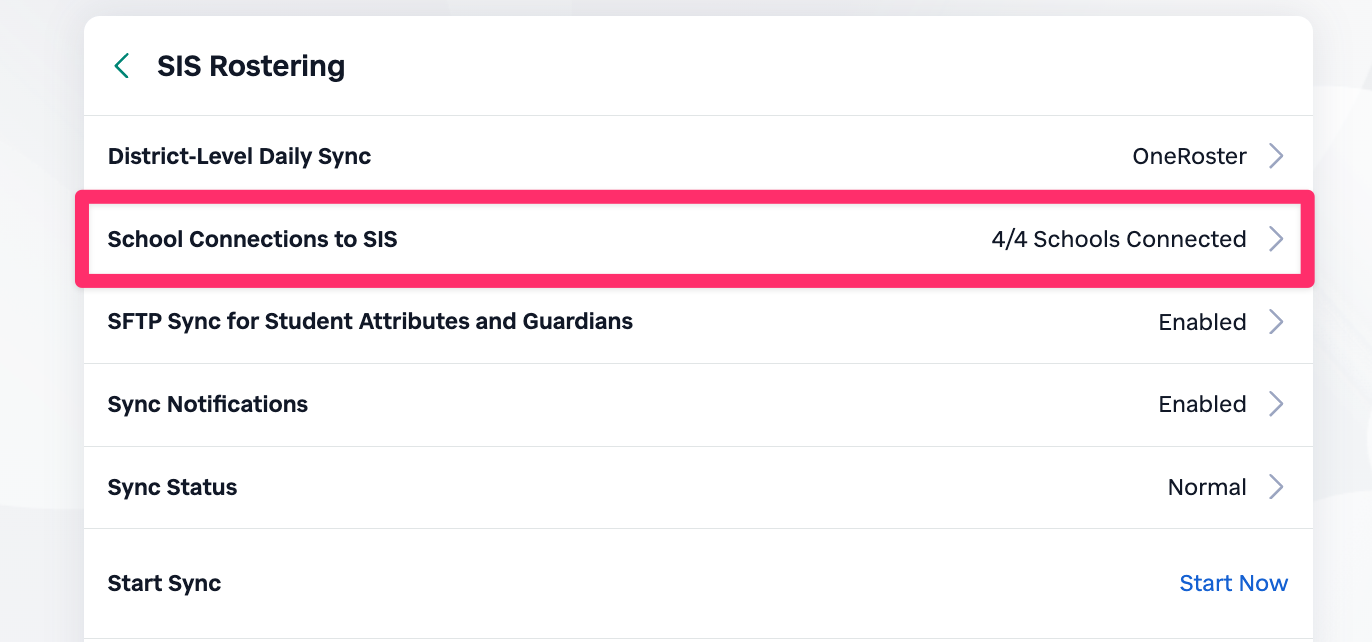Image resolution: width=1372 pixels, height=642 pixels.
Task: Click Enabled status in Sync Notifications row
Action: click(1202, 405)
